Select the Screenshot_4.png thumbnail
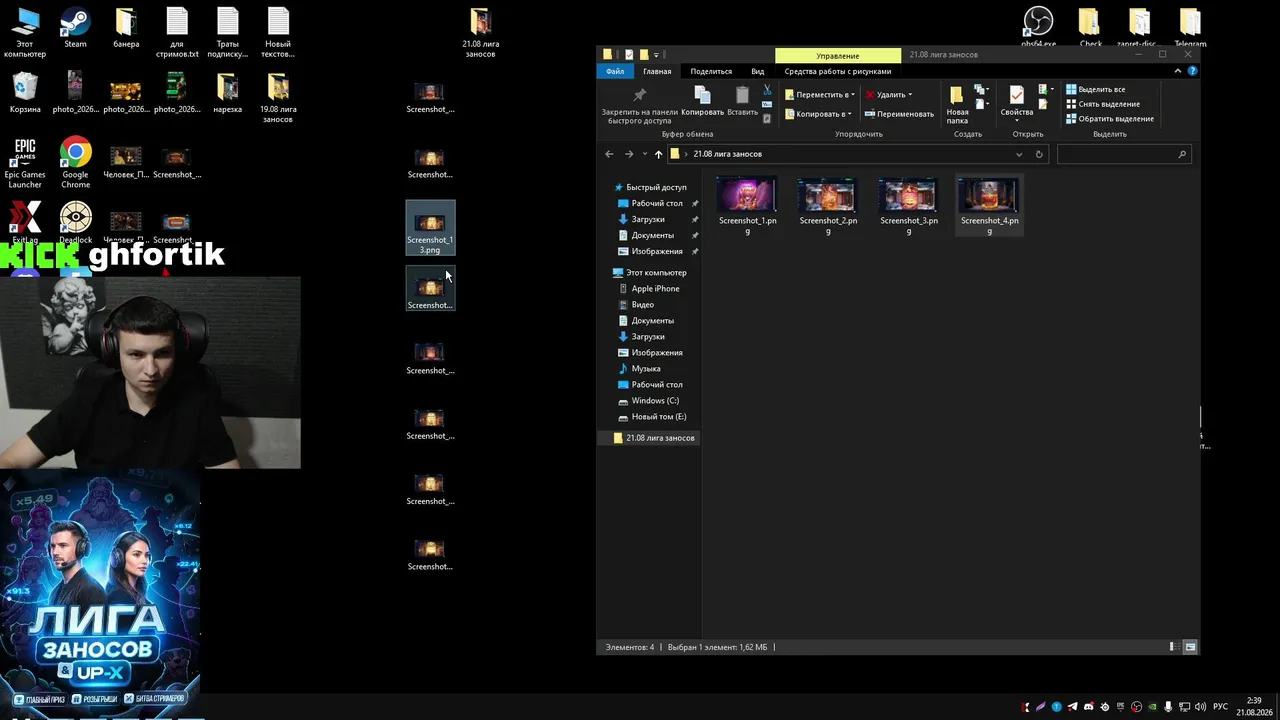Viewport: 1280px width, 720px height. click(x=989, y=206)
